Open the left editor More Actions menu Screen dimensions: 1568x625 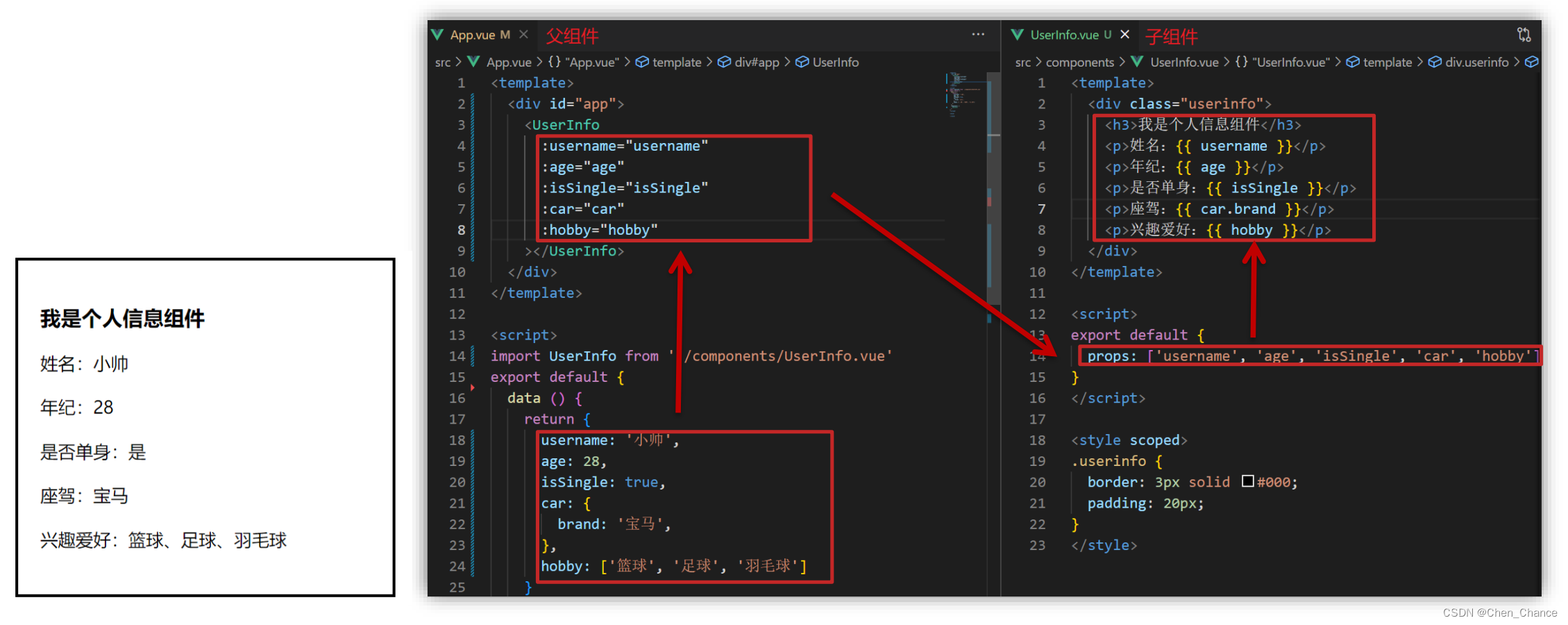[x=978, y=34]
